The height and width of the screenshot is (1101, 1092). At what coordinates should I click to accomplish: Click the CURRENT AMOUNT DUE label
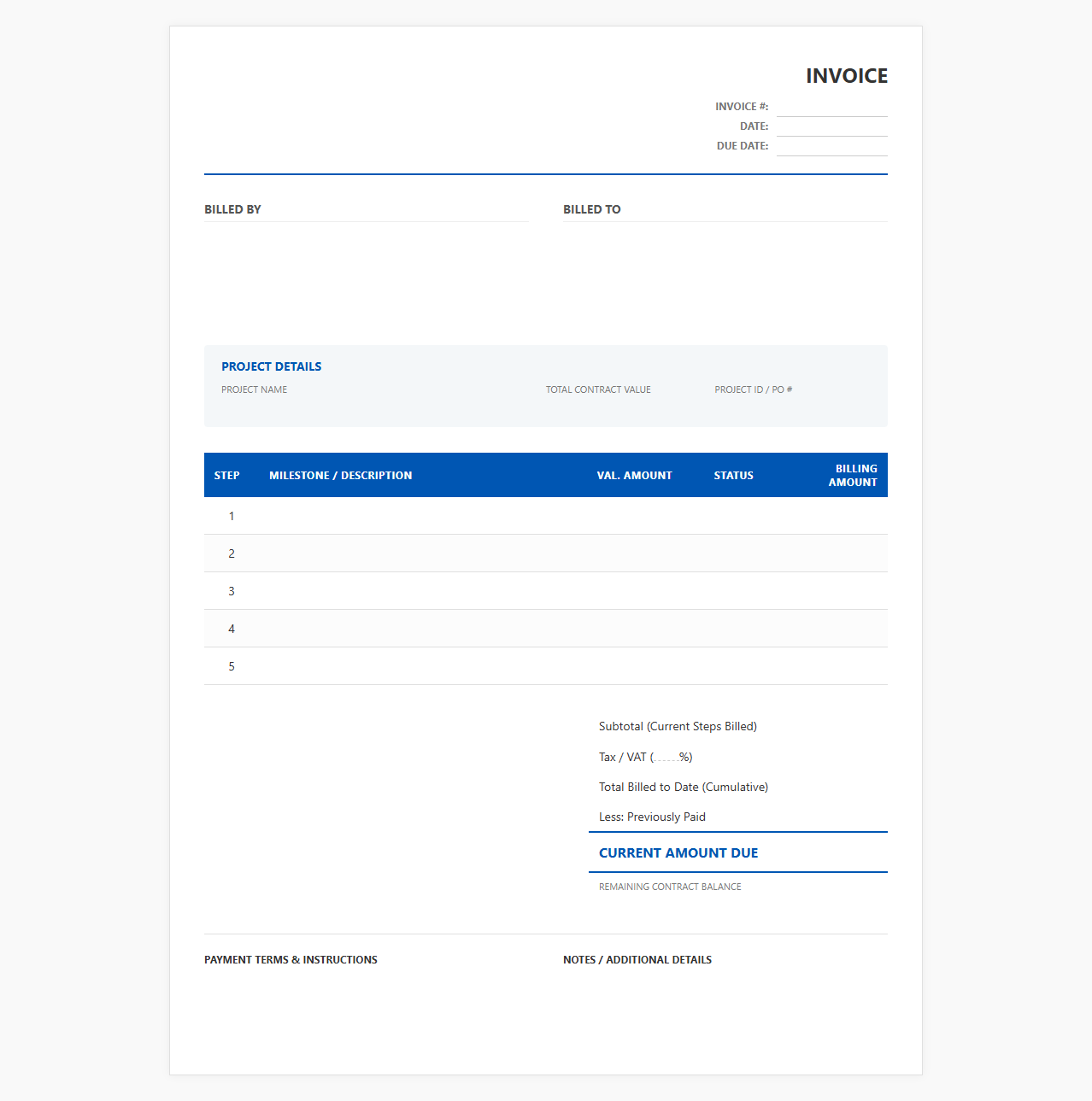point(678,853)
